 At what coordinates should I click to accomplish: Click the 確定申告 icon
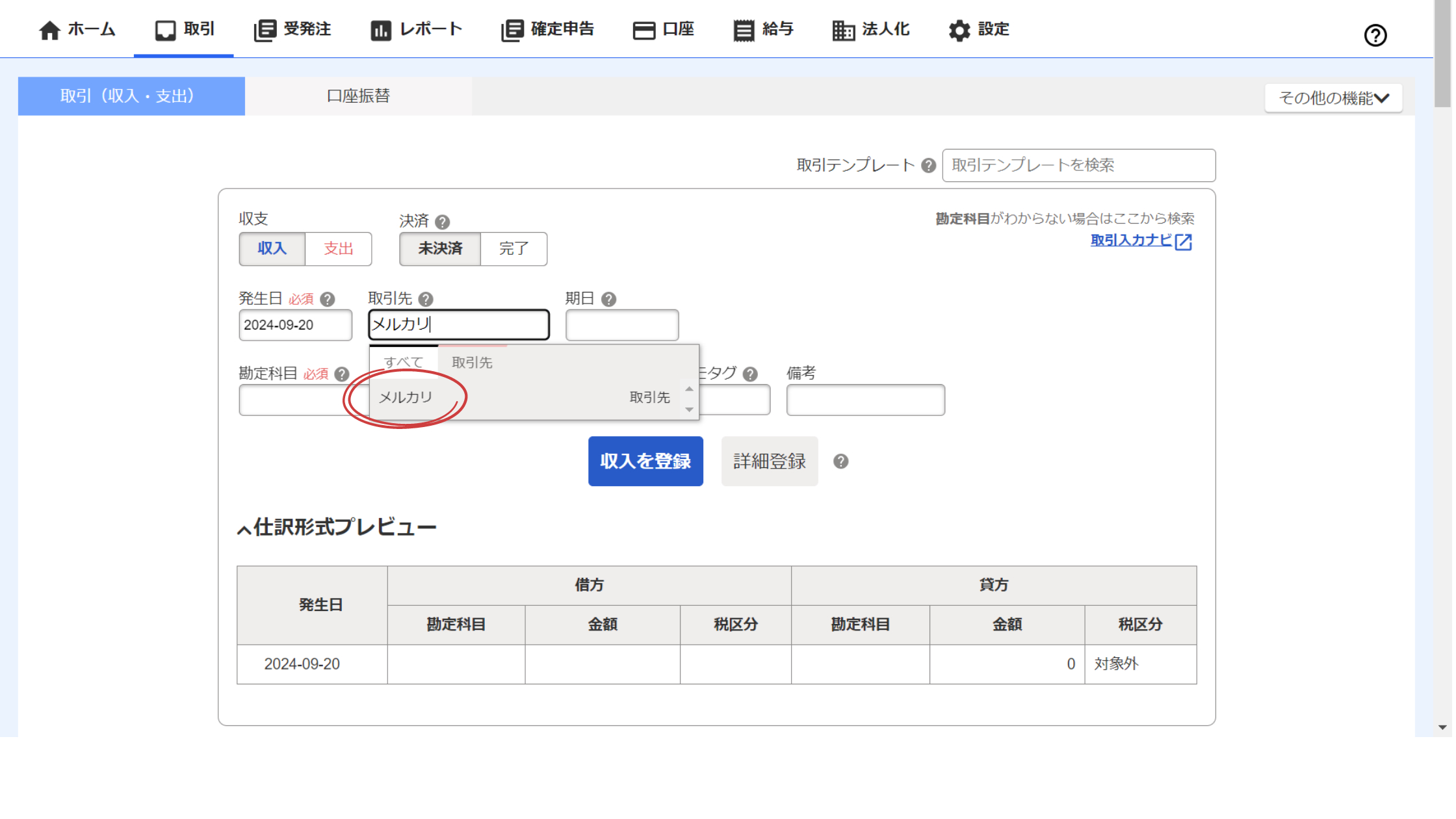point(511,29)
